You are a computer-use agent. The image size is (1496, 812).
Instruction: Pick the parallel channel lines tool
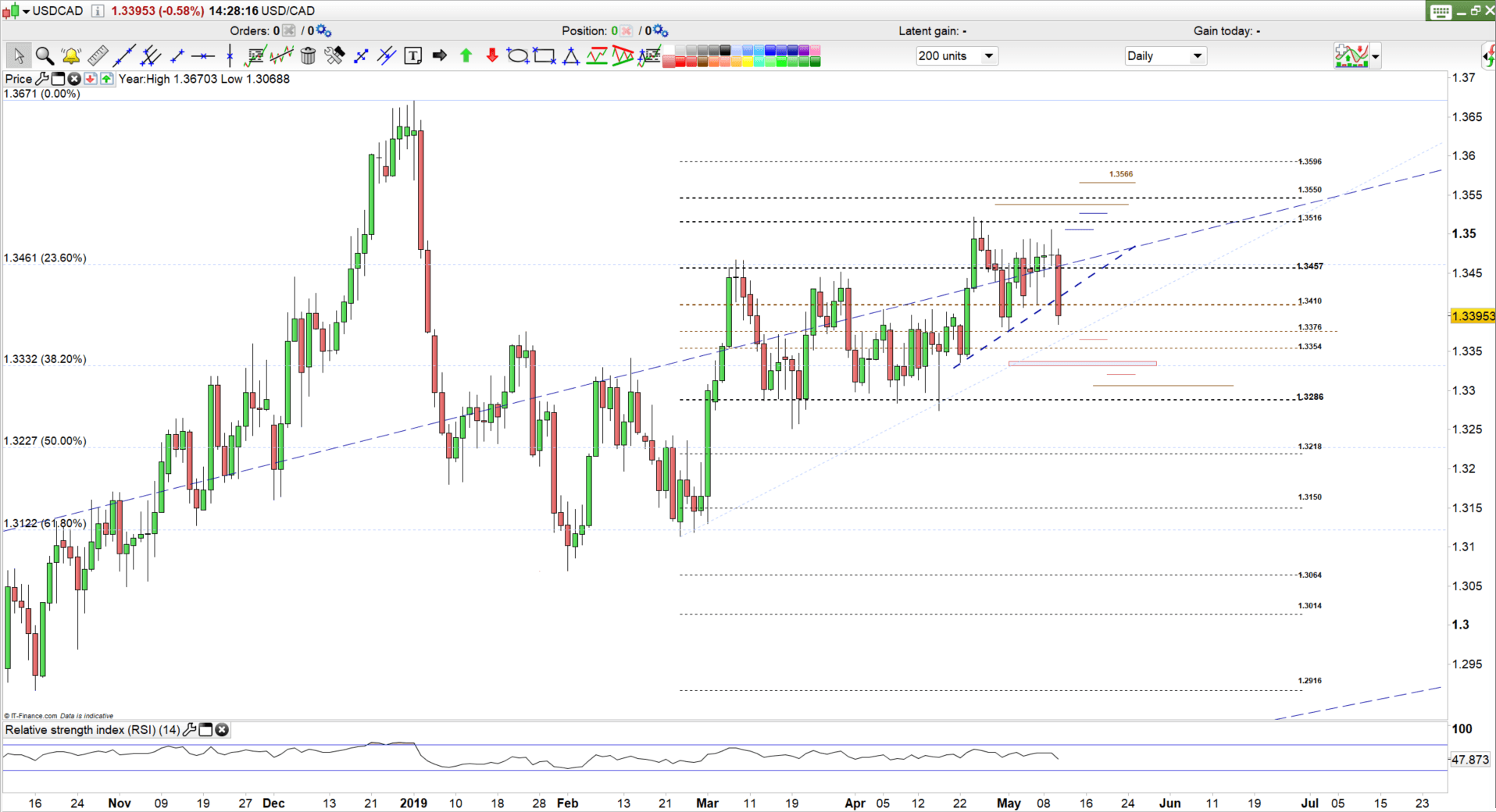[151, 55]
